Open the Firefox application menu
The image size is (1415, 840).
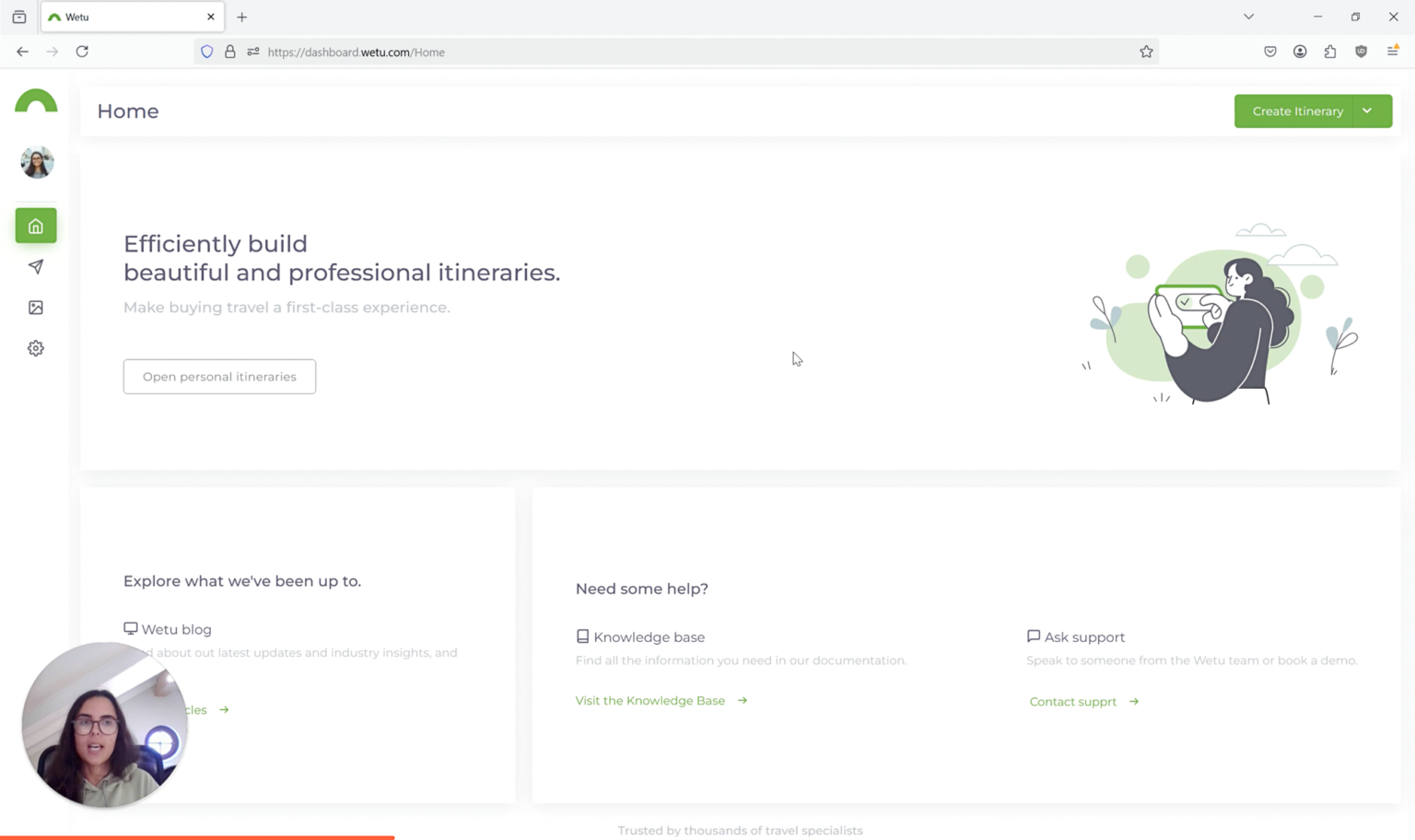1393,52
